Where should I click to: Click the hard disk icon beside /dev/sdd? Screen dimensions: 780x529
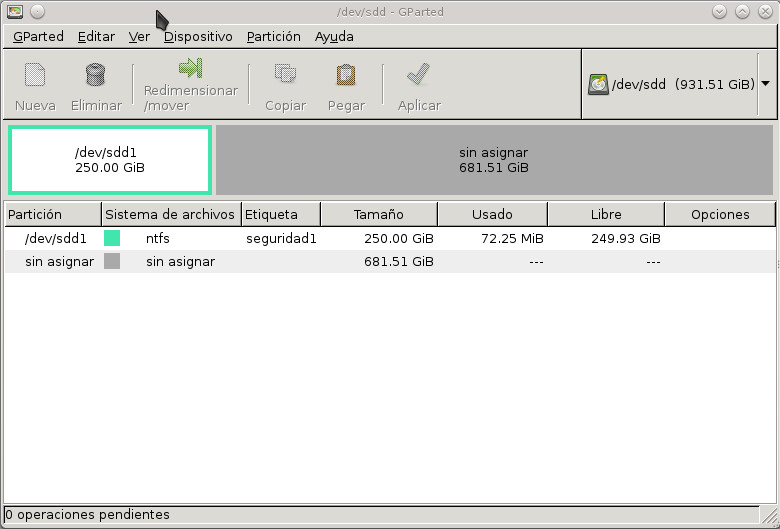click(x=598, y=84)
